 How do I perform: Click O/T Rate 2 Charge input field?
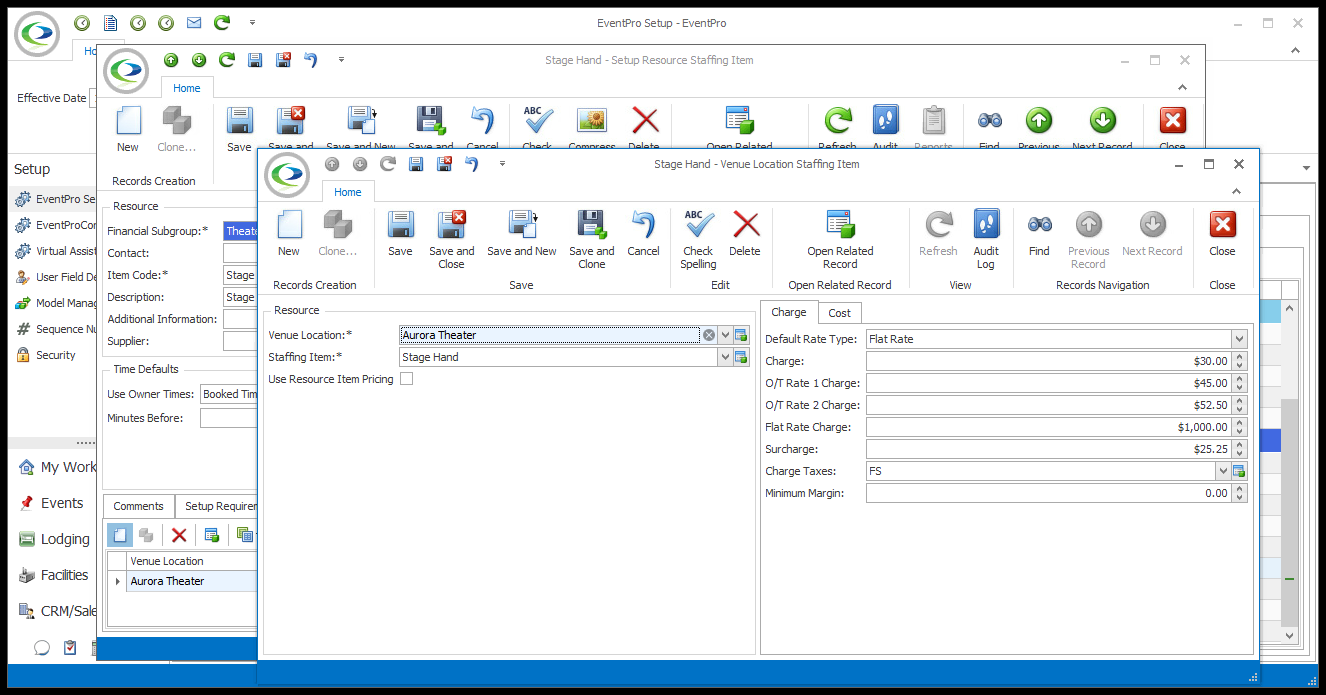tap(1049, 405)
